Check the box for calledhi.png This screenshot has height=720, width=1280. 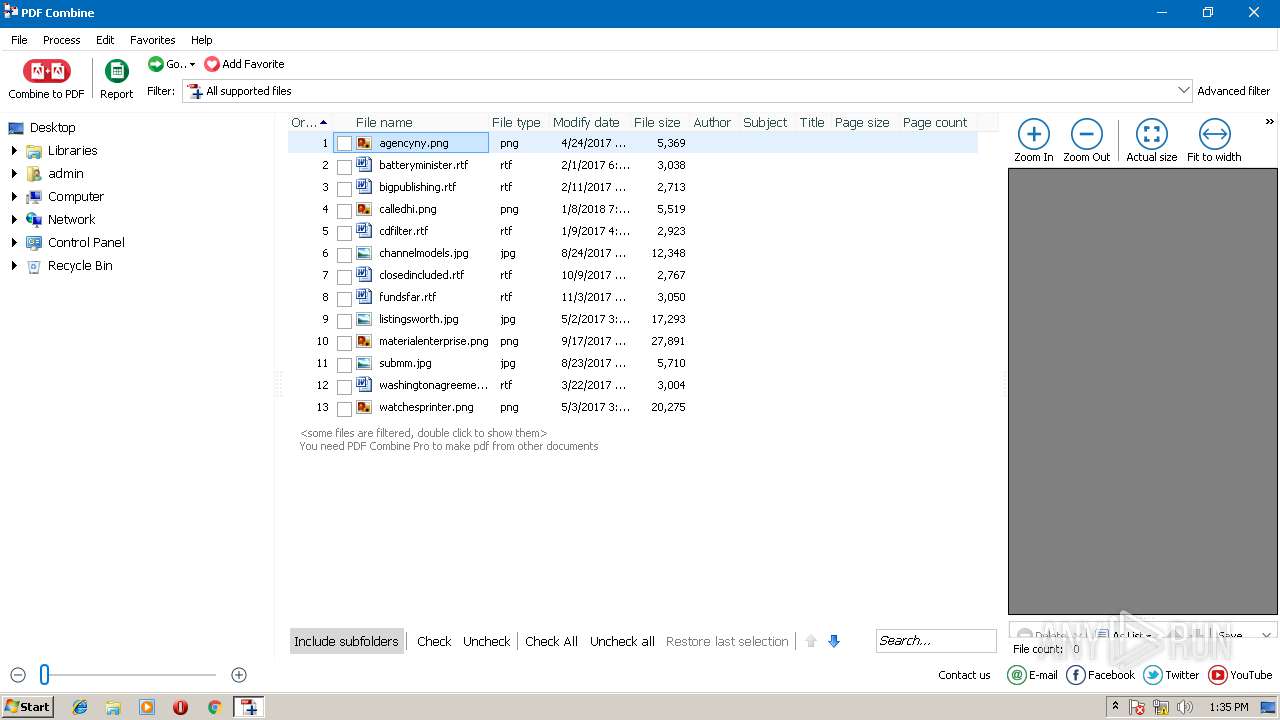(344, 210)
